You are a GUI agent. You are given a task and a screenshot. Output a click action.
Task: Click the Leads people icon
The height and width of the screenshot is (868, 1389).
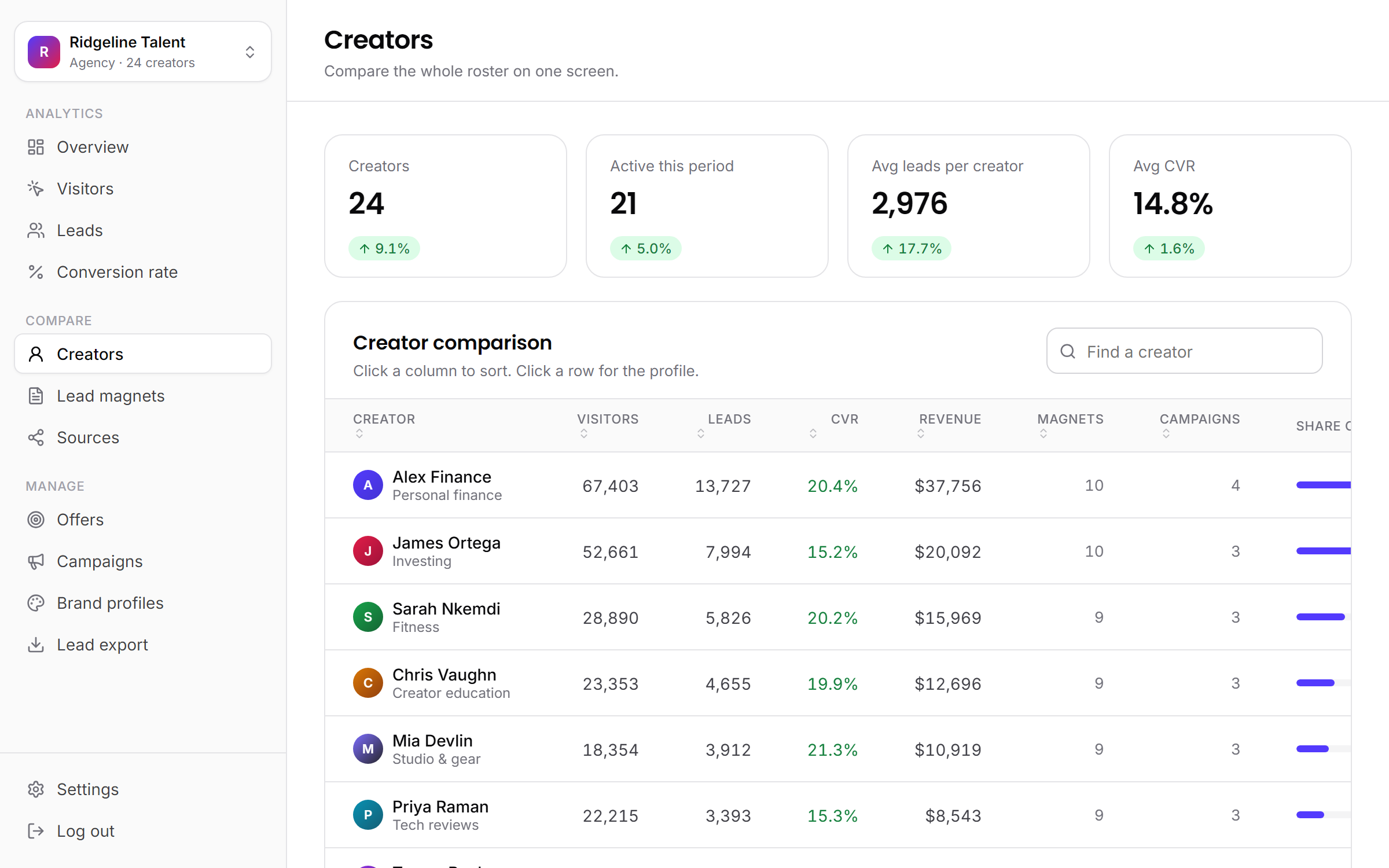[36, 230]
